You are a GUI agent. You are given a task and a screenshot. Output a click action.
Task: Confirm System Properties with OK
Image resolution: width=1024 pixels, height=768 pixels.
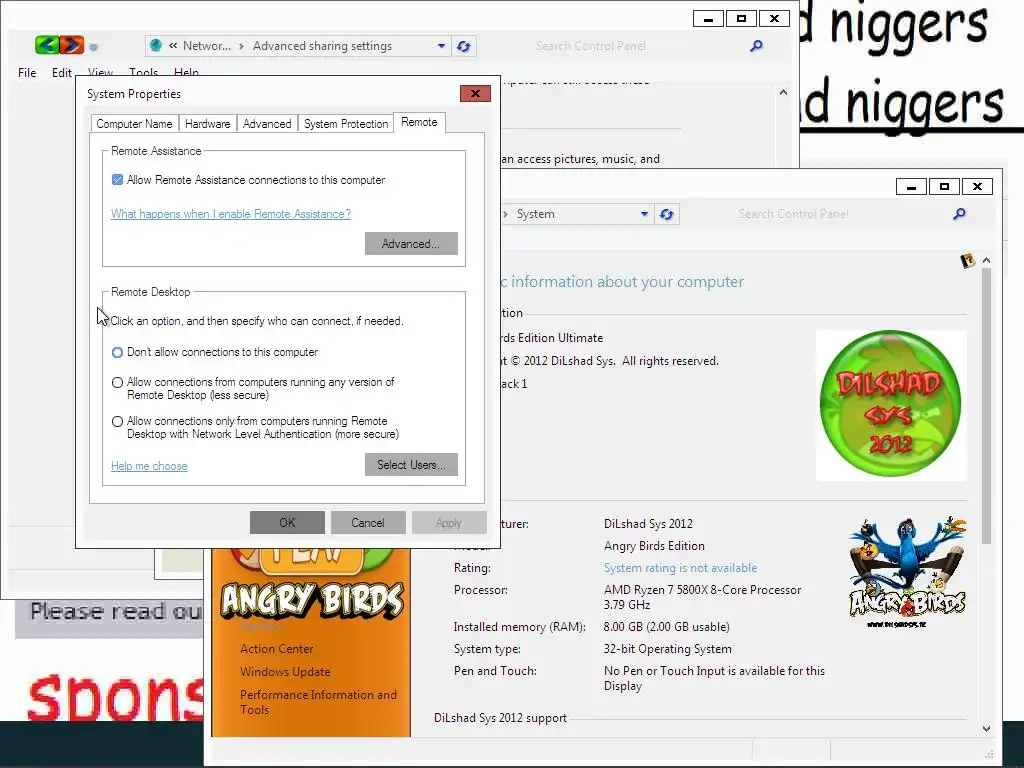287,522
